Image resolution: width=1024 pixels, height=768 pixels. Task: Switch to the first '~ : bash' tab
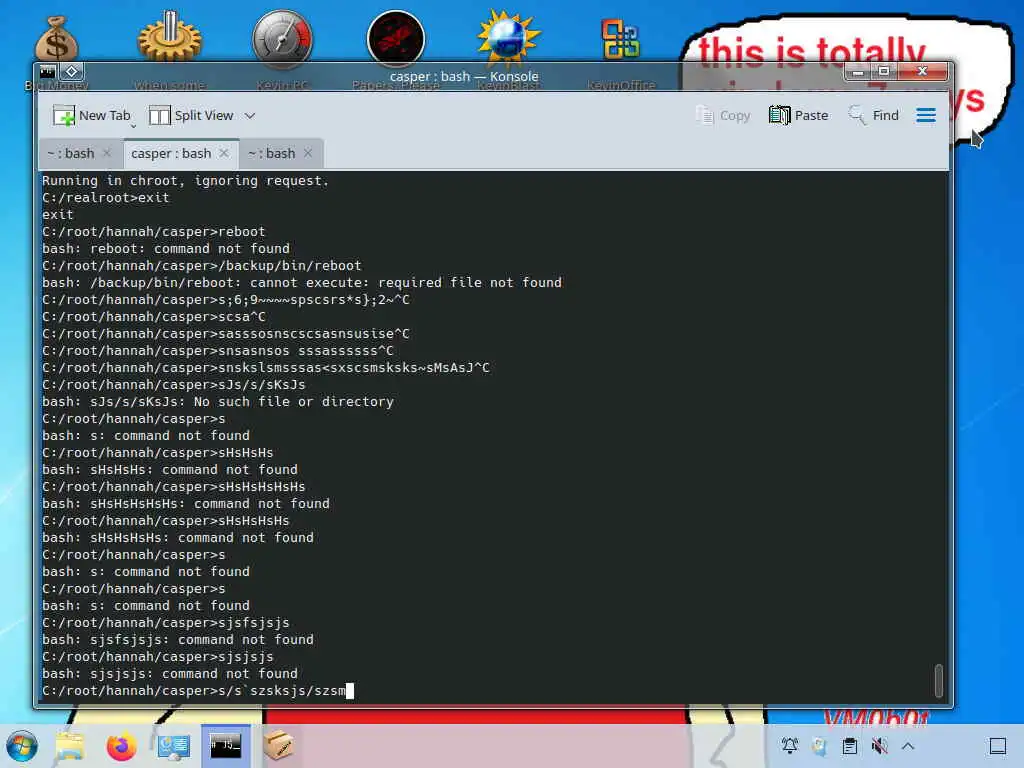coord(71,153)
